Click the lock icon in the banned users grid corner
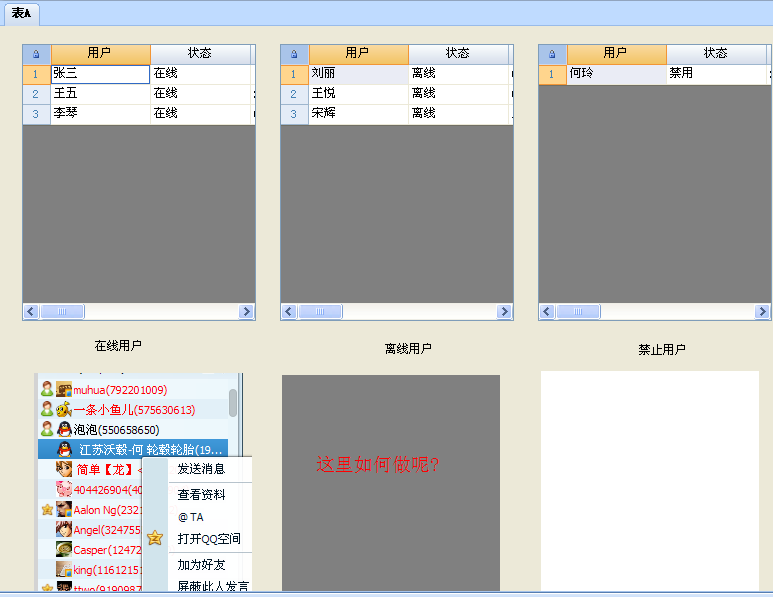This screenshot has width=773, height=597. [x=552, y=54]
